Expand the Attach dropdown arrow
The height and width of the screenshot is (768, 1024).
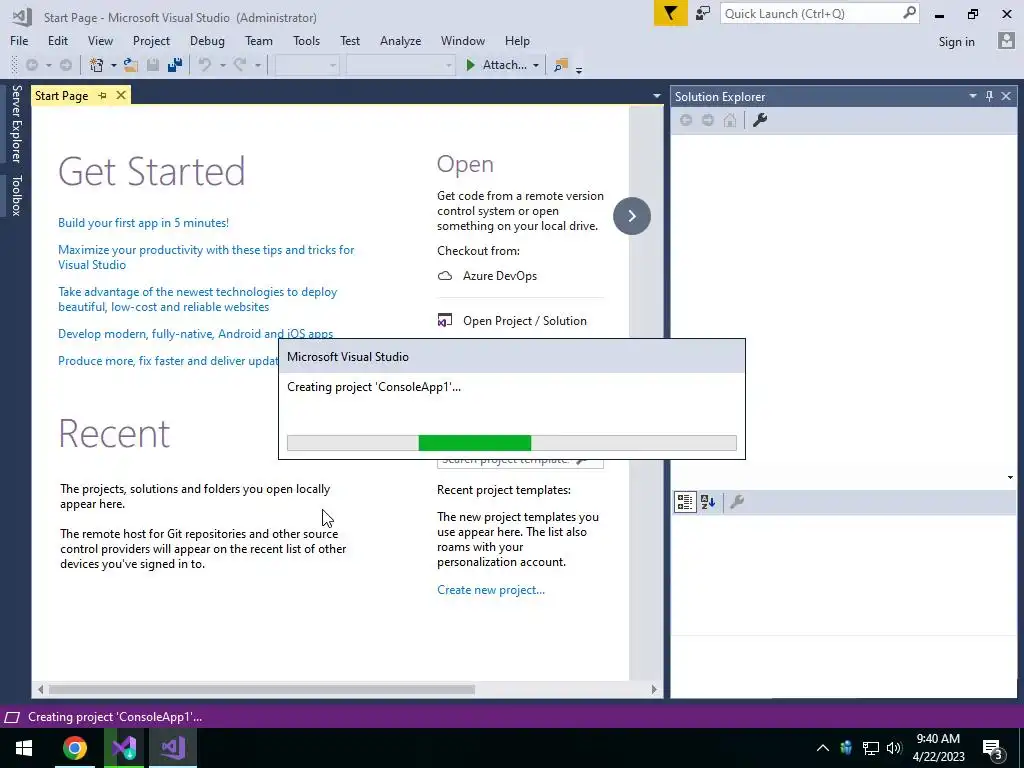point(536,65)
